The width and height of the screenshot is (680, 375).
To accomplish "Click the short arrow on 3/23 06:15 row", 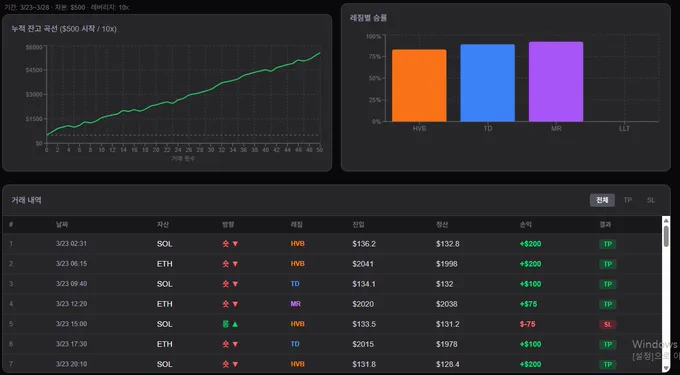I will (235, 264).
